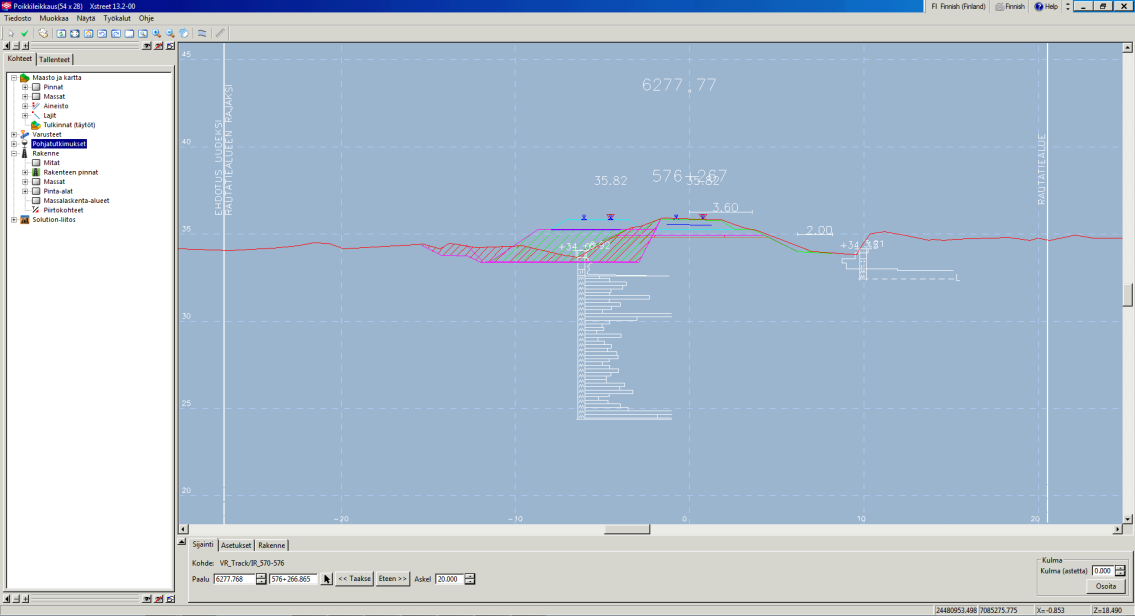Click the Pohjatutkimukset drill icon
The height and width of the screenshot is (616, 1135).
[25, 144]
